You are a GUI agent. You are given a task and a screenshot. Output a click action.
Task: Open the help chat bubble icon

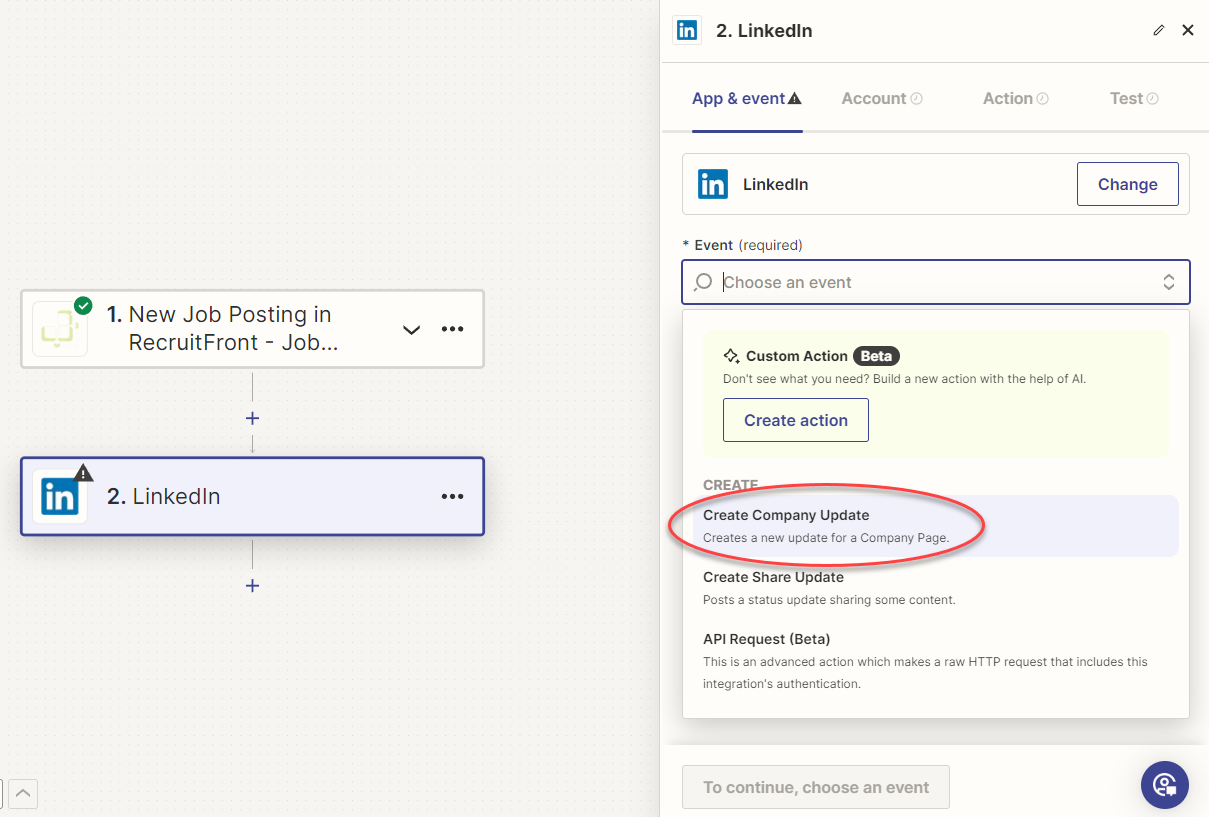pos(1165,785)
